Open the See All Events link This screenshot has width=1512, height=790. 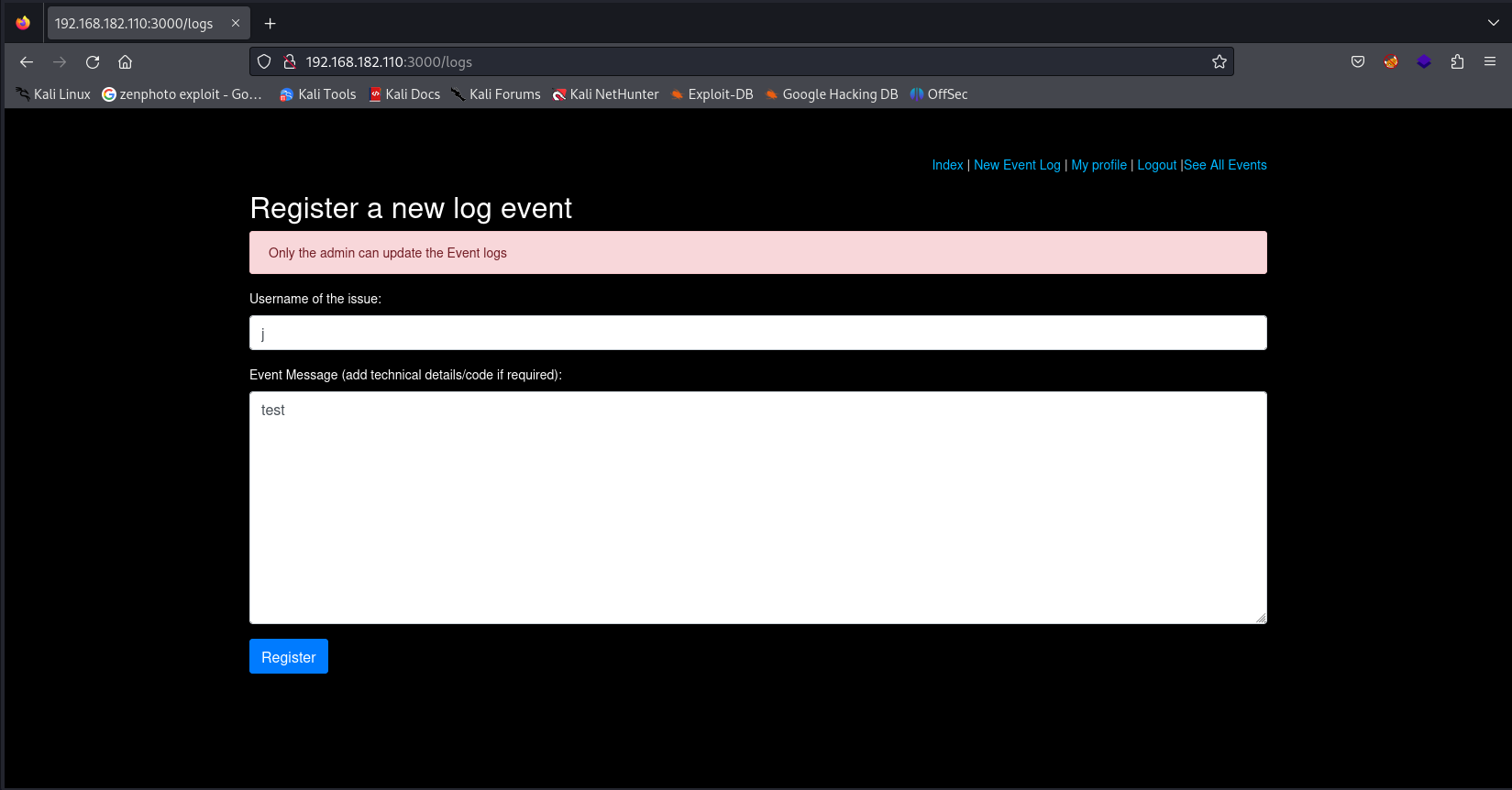point(1225,165)
